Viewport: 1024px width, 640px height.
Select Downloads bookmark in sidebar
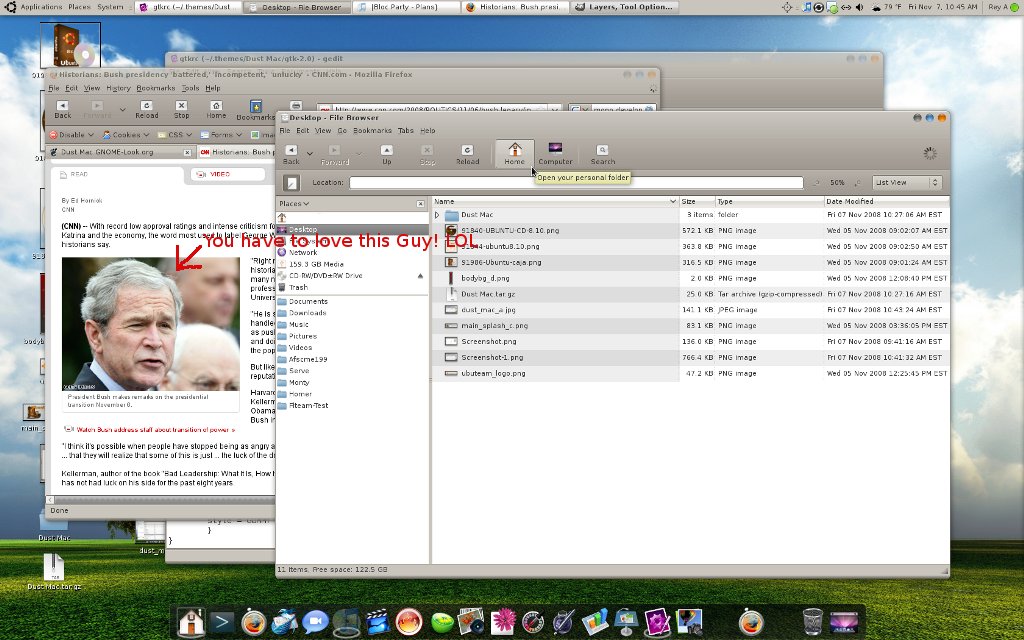click(x=352, y=313)
